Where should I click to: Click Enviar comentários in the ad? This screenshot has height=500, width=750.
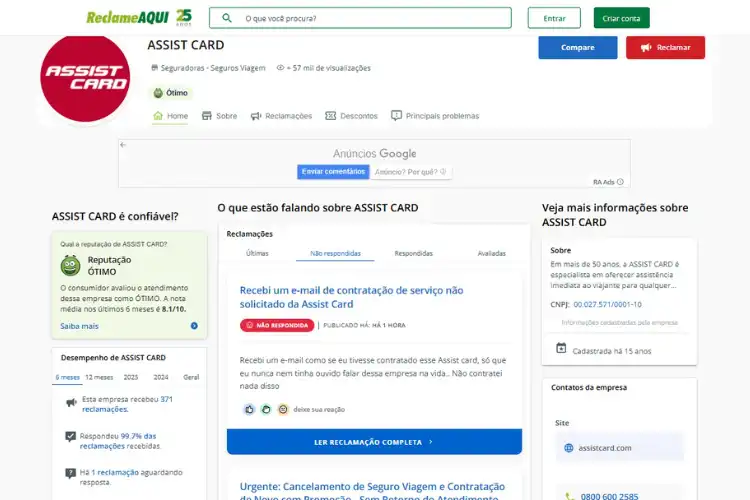333,172
